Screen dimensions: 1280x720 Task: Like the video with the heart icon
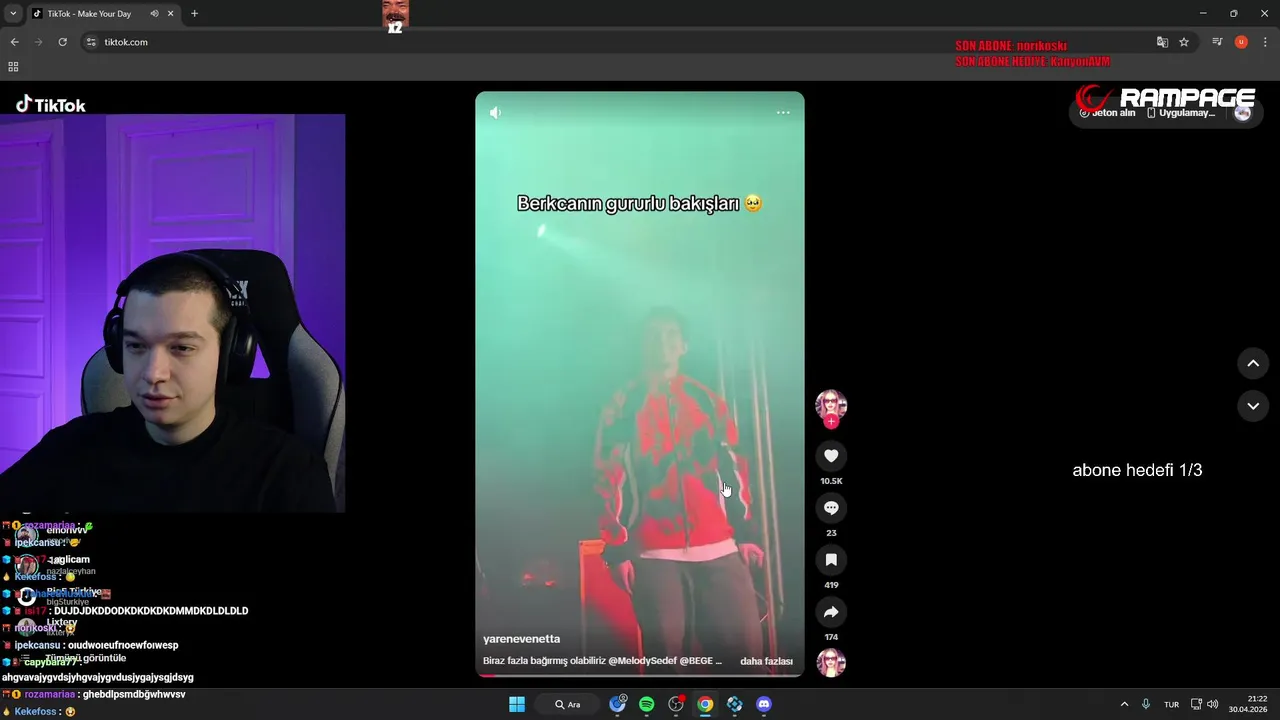click(x=831, y=456)
